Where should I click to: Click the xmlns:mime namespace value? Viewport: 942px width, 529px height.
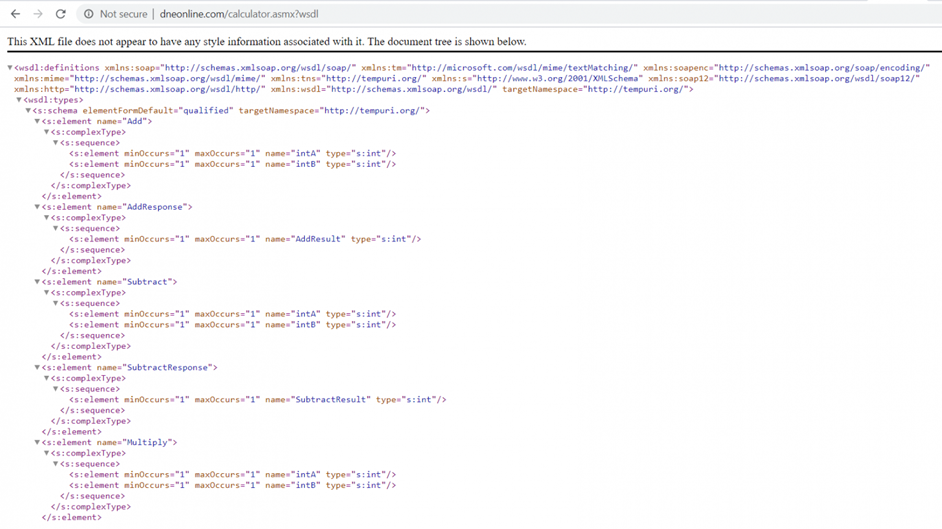(x=169, y=79)
